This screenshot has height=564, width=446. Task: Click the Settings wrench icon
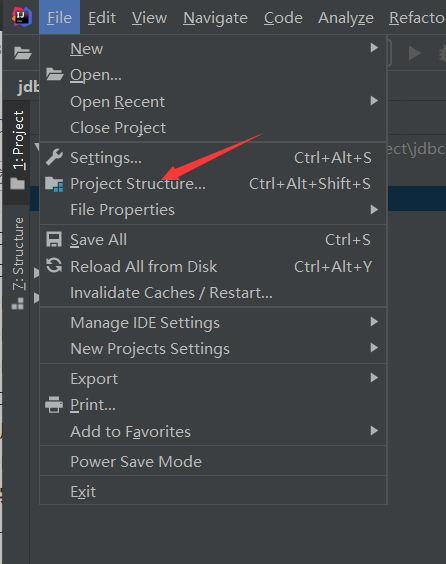[54, 157]
